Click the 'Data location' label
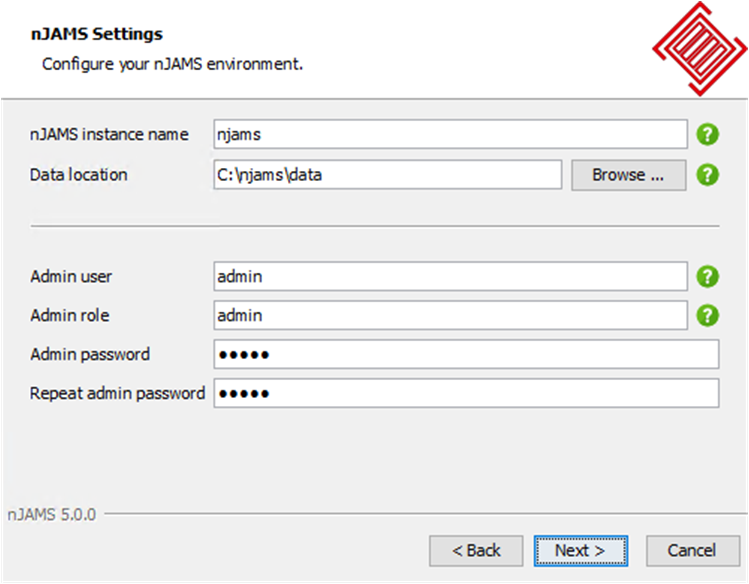The height and width of the screenshot is (584, 749). coord(79,175)
